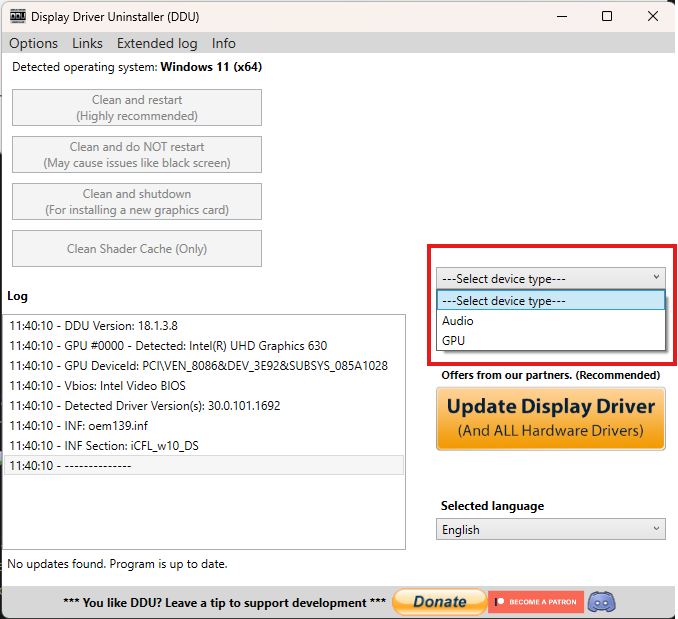Open the Extended log menu
Viewport: 678px width, 619px height.
pyautogui.click(x=157, y=43)
